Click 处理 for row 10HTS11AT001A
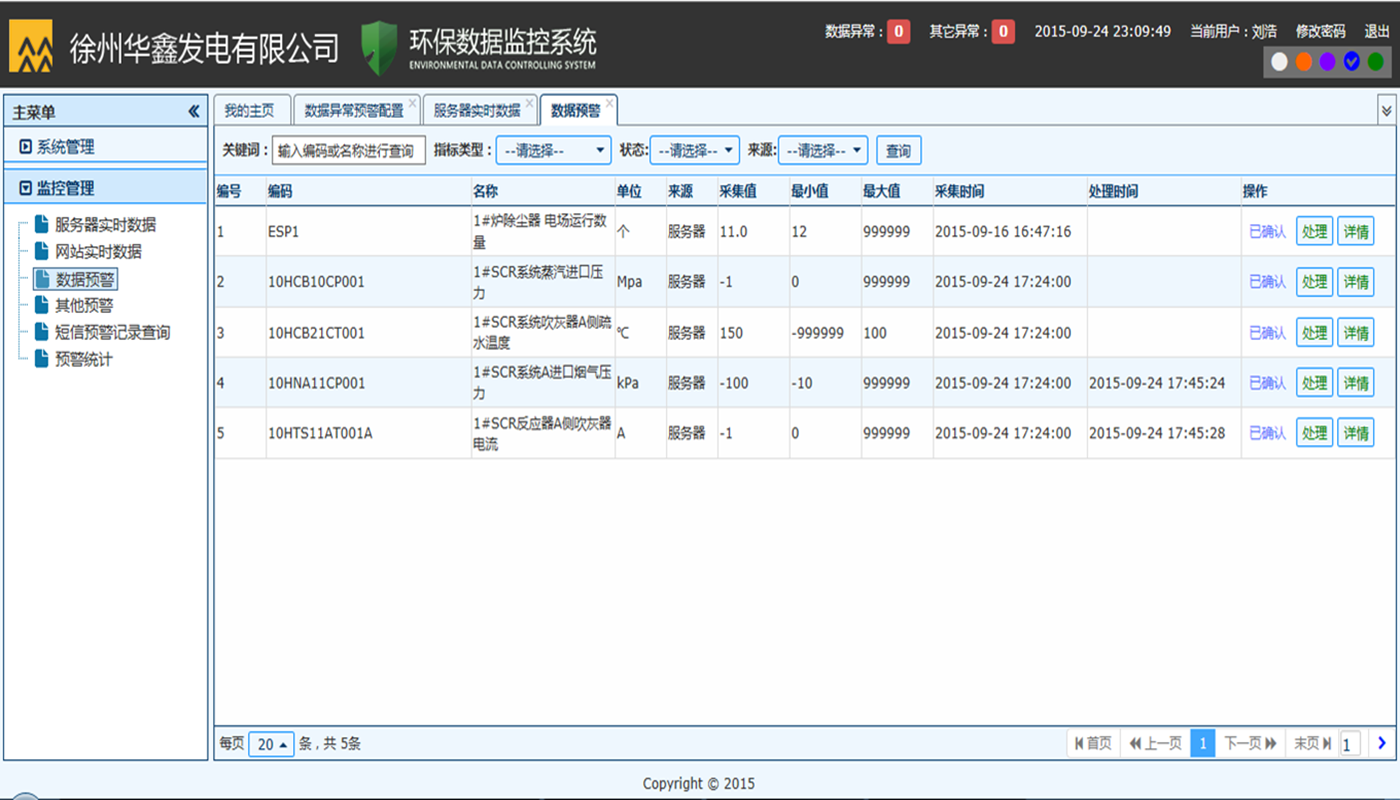This screenshot has width=1400, height=800. pyautogui.click(x=1314, y=433)
